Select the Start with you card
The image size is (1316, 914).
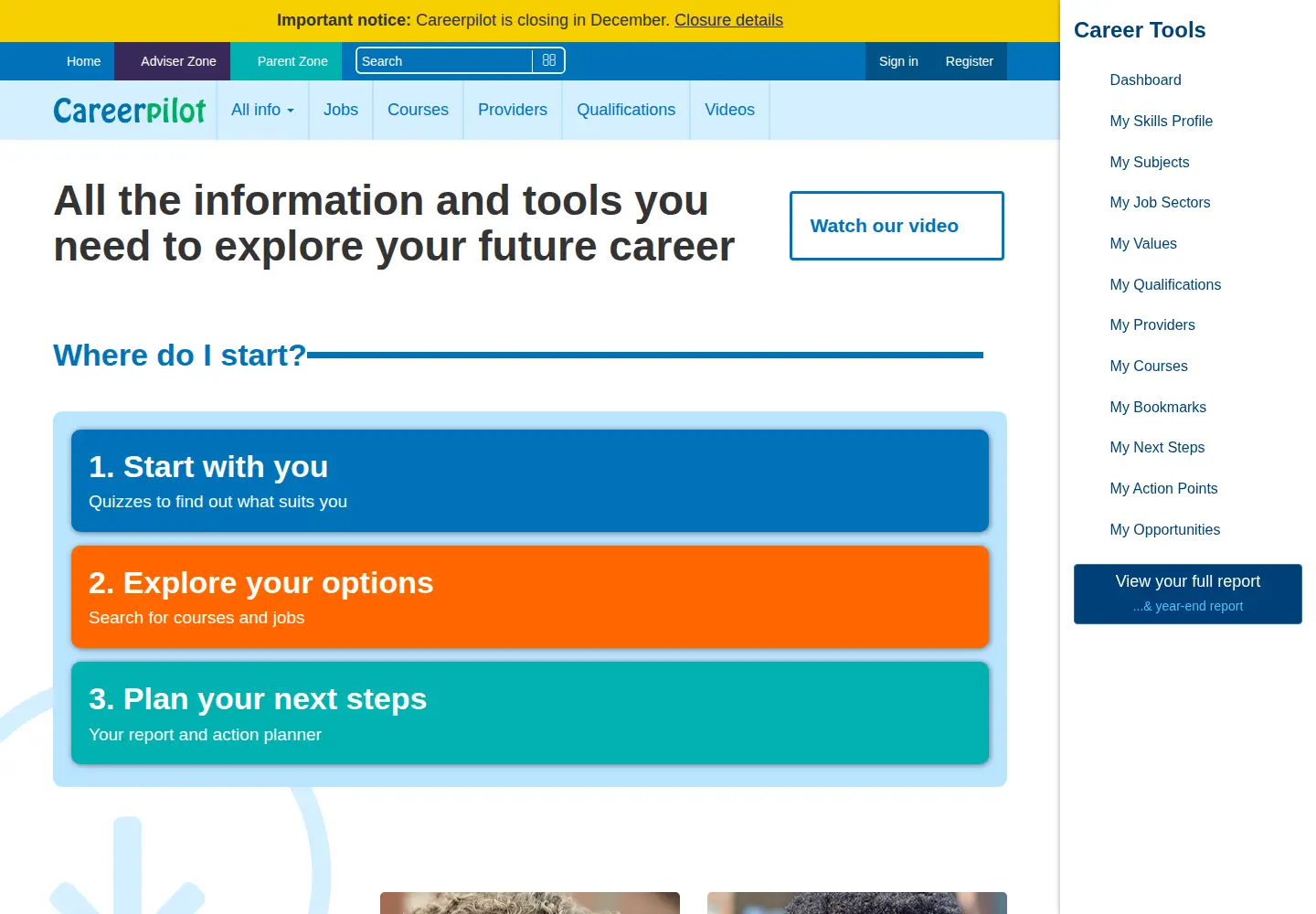(x=530, y=481)
